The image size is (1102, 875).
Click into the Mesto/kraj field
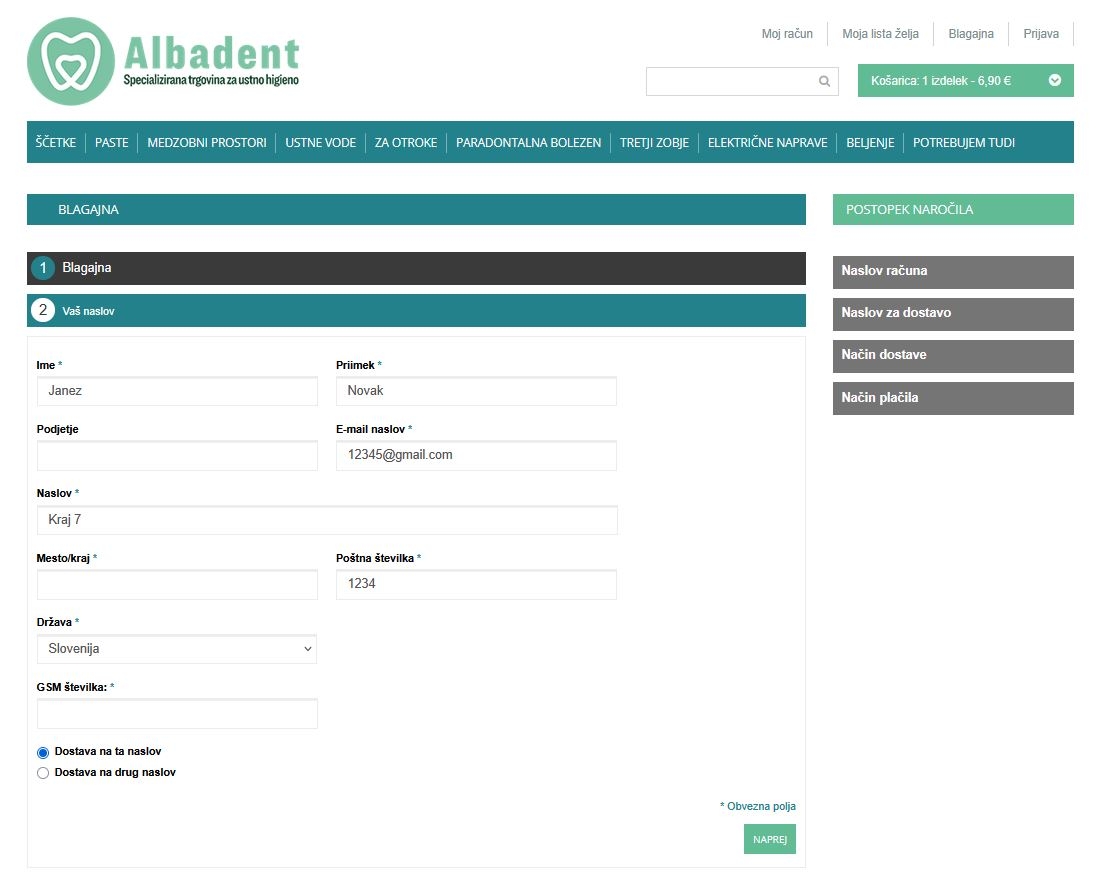point(177,584)
